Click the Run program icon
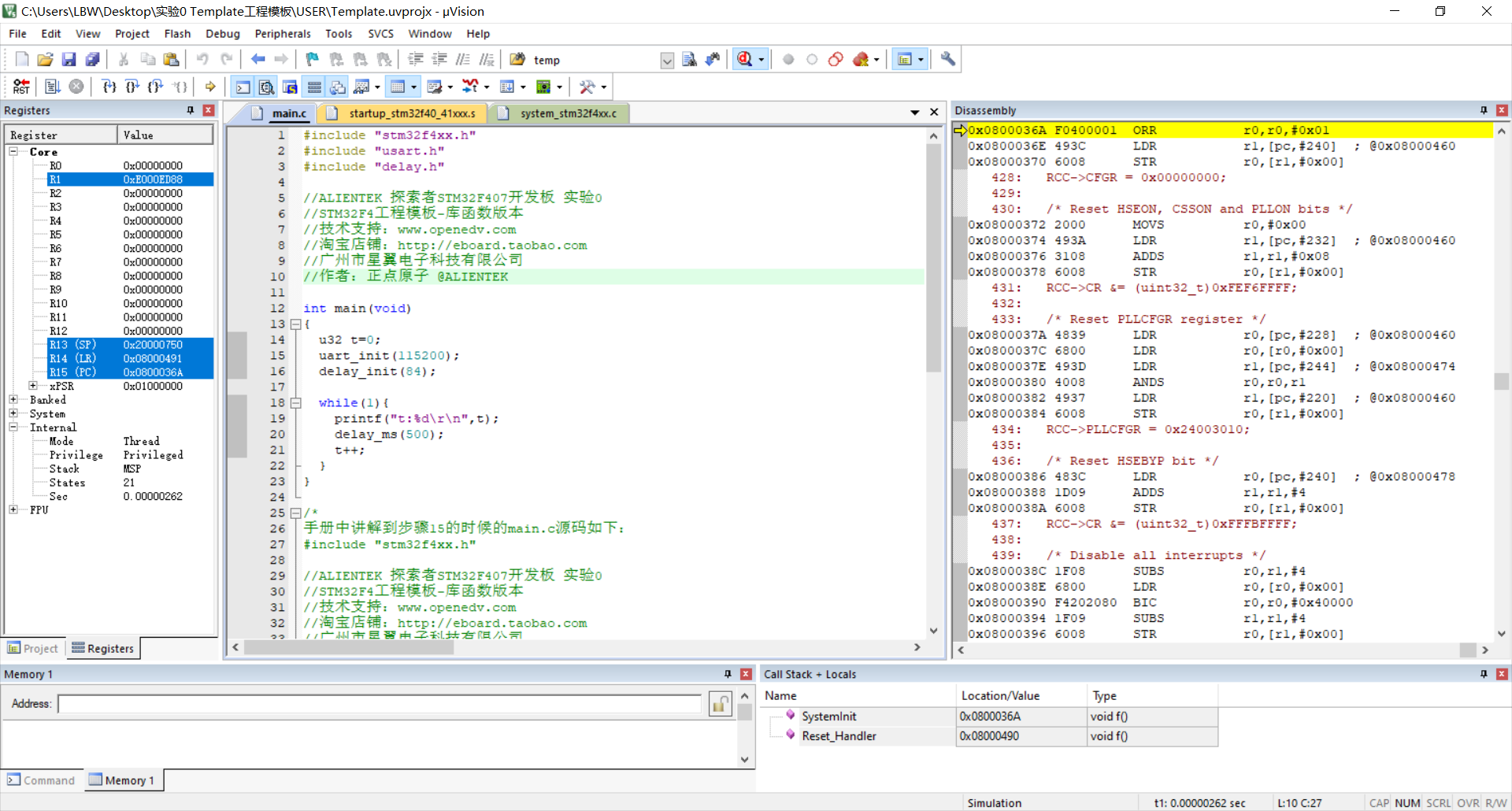Image resolution: width=1512 pixels, height=811 pixels. 53,87
